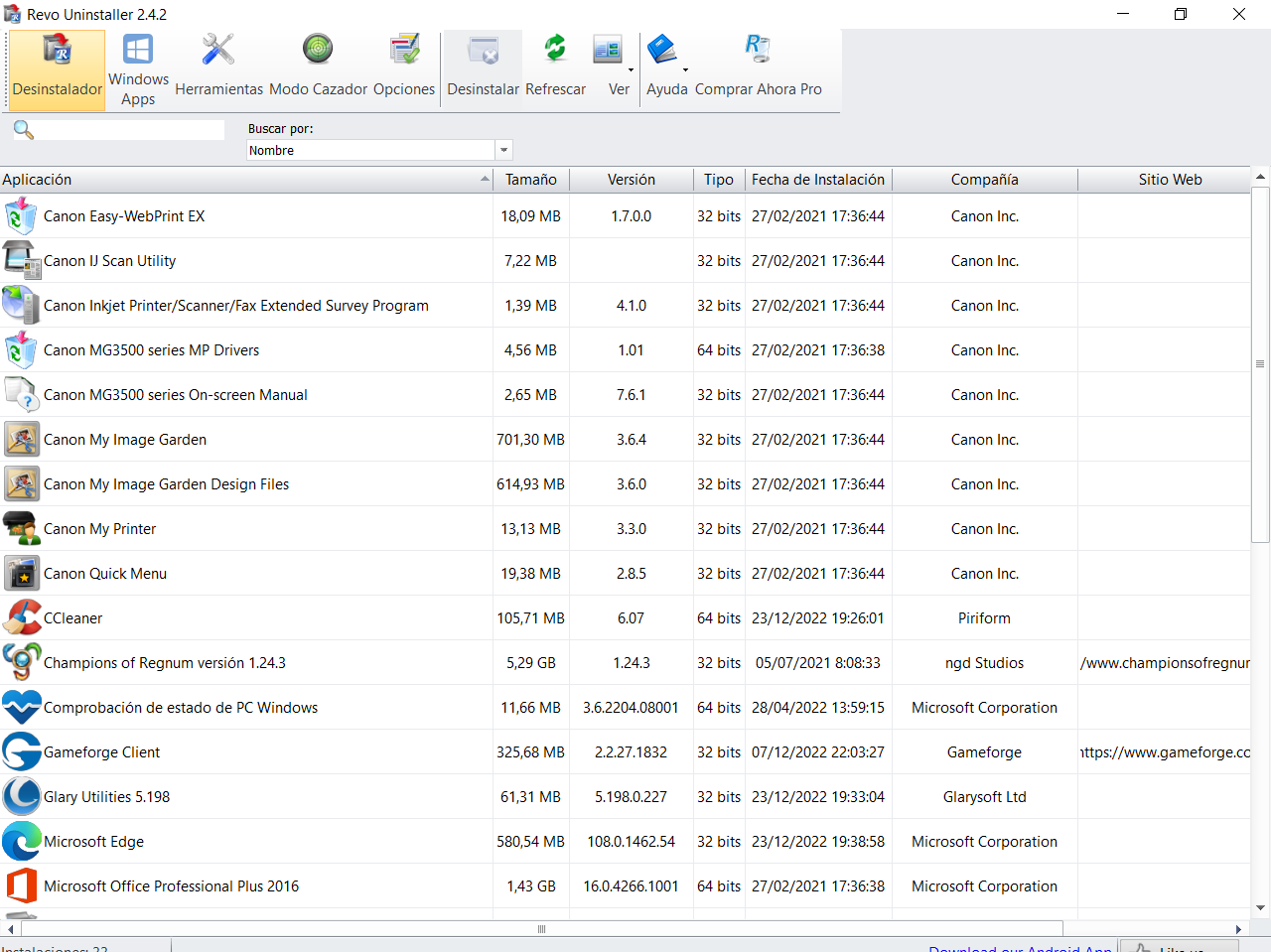Select My Image Garden Design Files icon
The height and width of the screenshot is (952, 1271).
click(x=21, y=483)
